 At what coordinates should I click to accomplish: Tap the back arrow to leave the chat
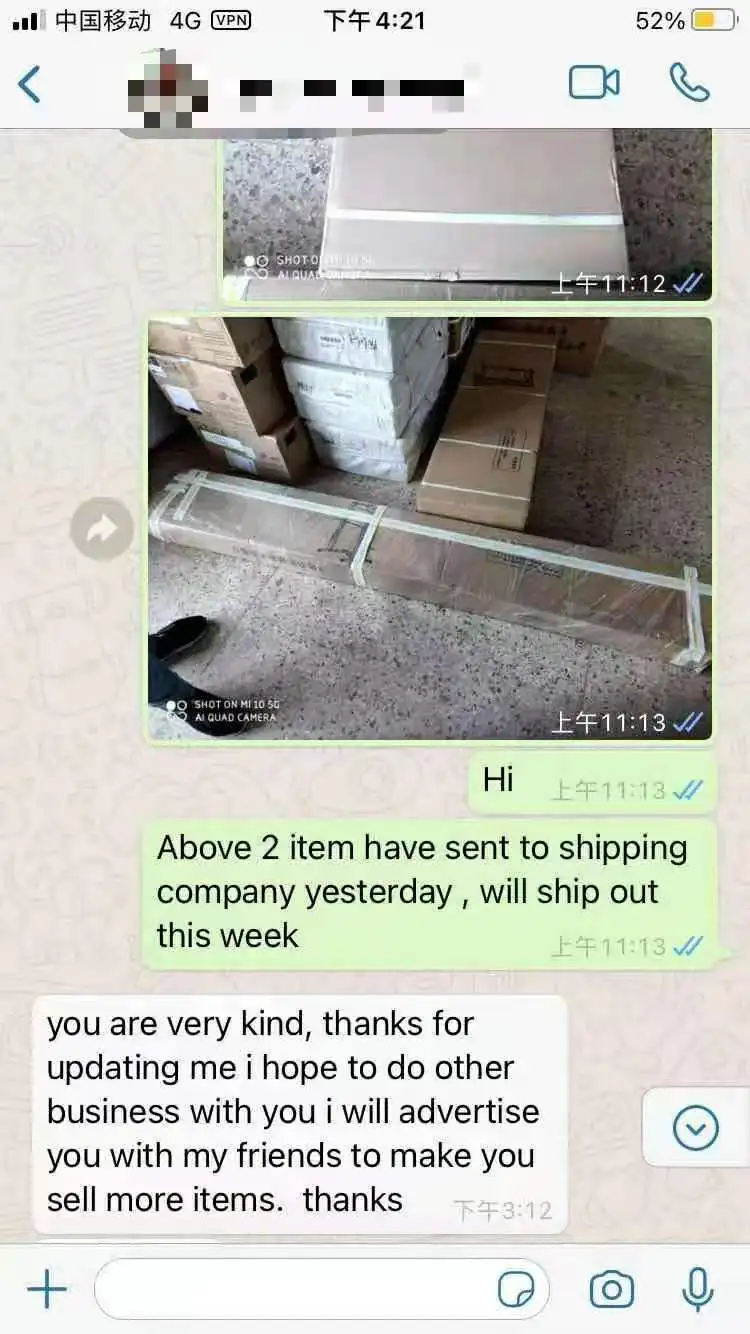[x=30, y=84]
